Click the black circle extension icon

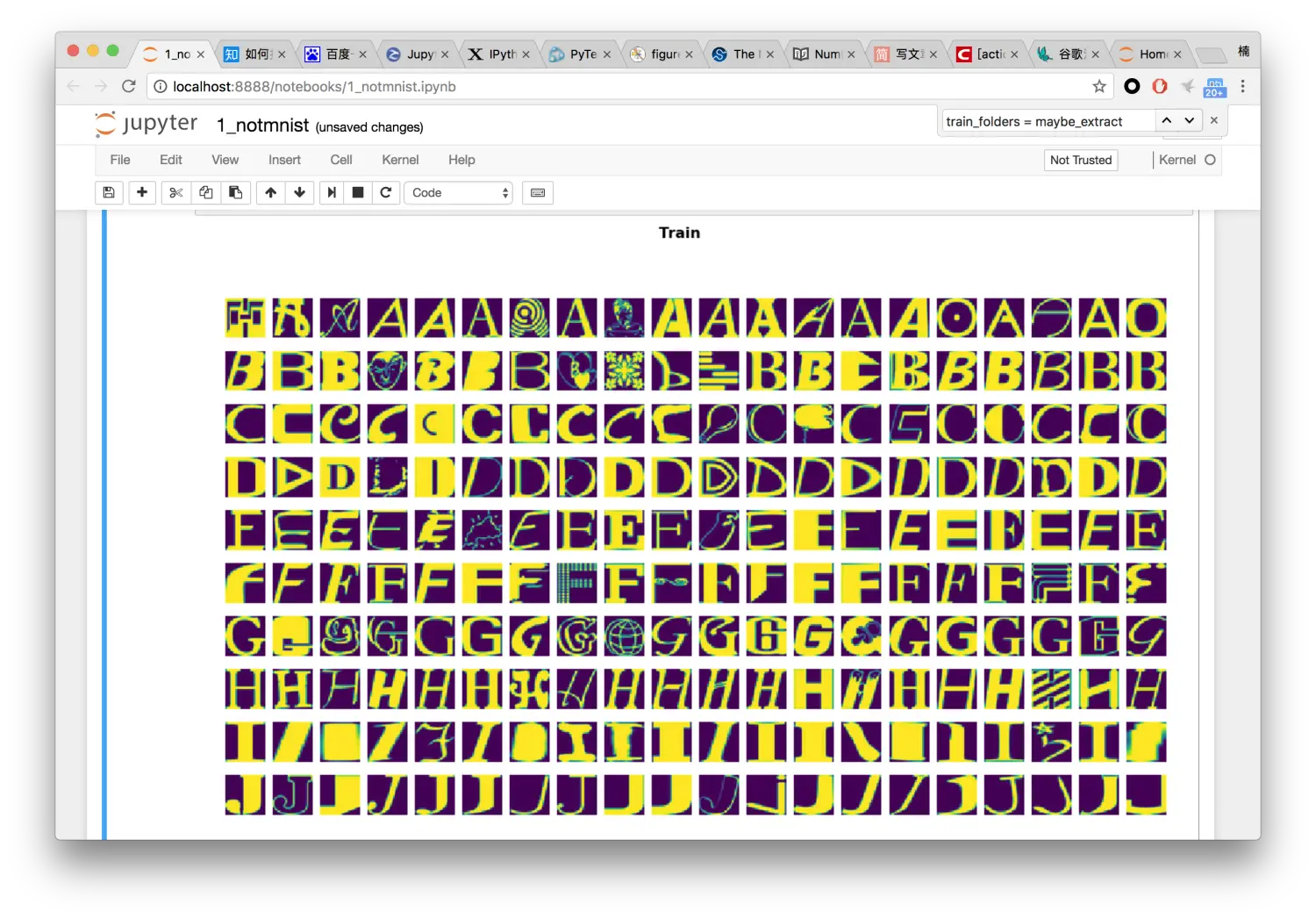(x=1133, y=86)
